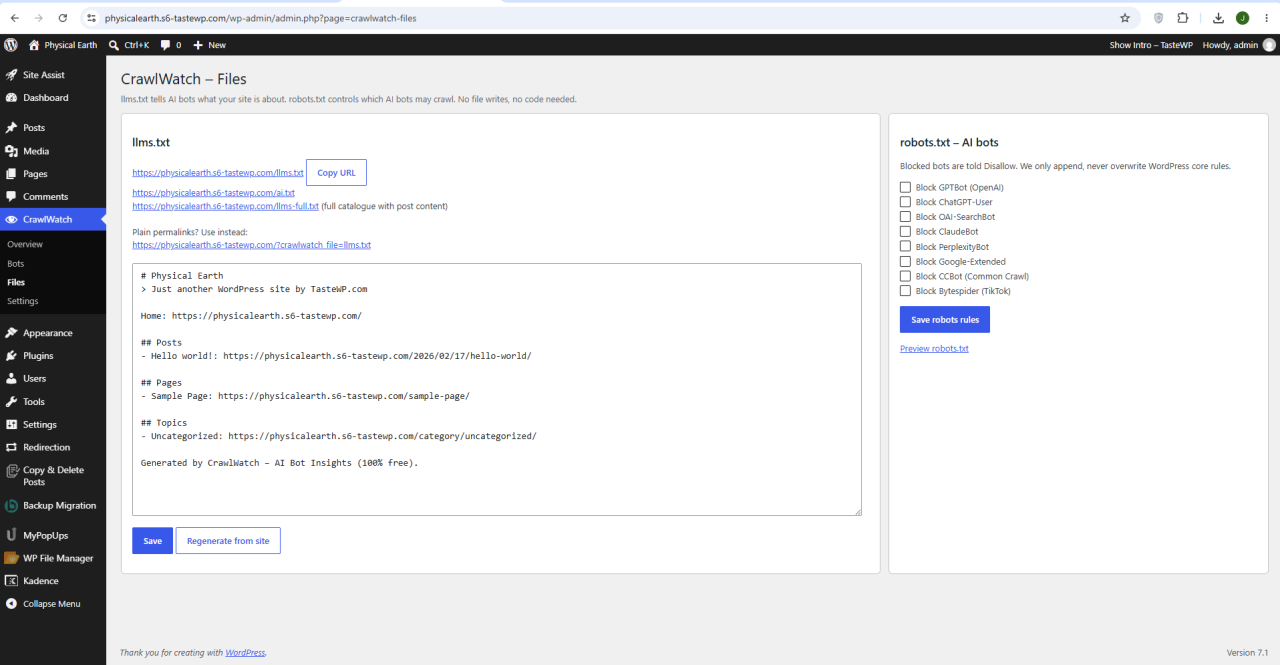The image size is (1280, 665).
Task: Click Regenerate from site button
Action: pos(228,541)
